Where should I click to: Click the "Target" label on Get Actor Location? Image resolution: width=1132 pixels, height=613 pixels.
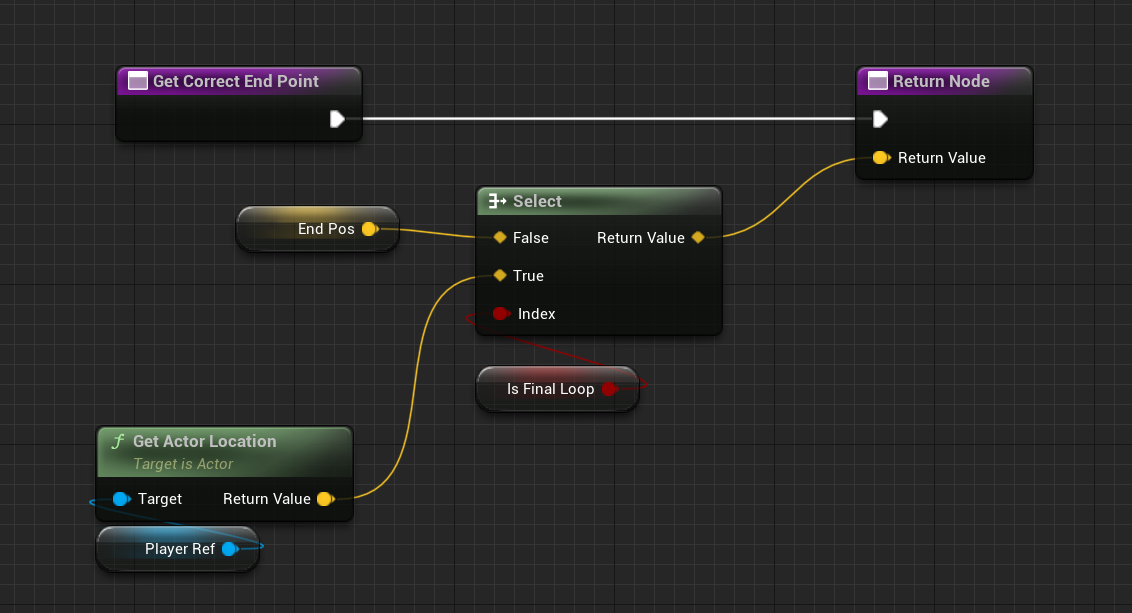click(160, 499)
